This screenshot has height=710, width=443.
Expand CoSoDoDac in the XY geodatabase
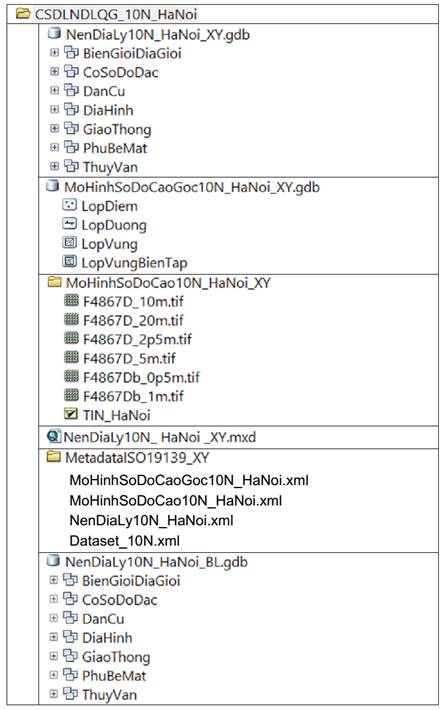pyautogui.click(x=54, y=72)
